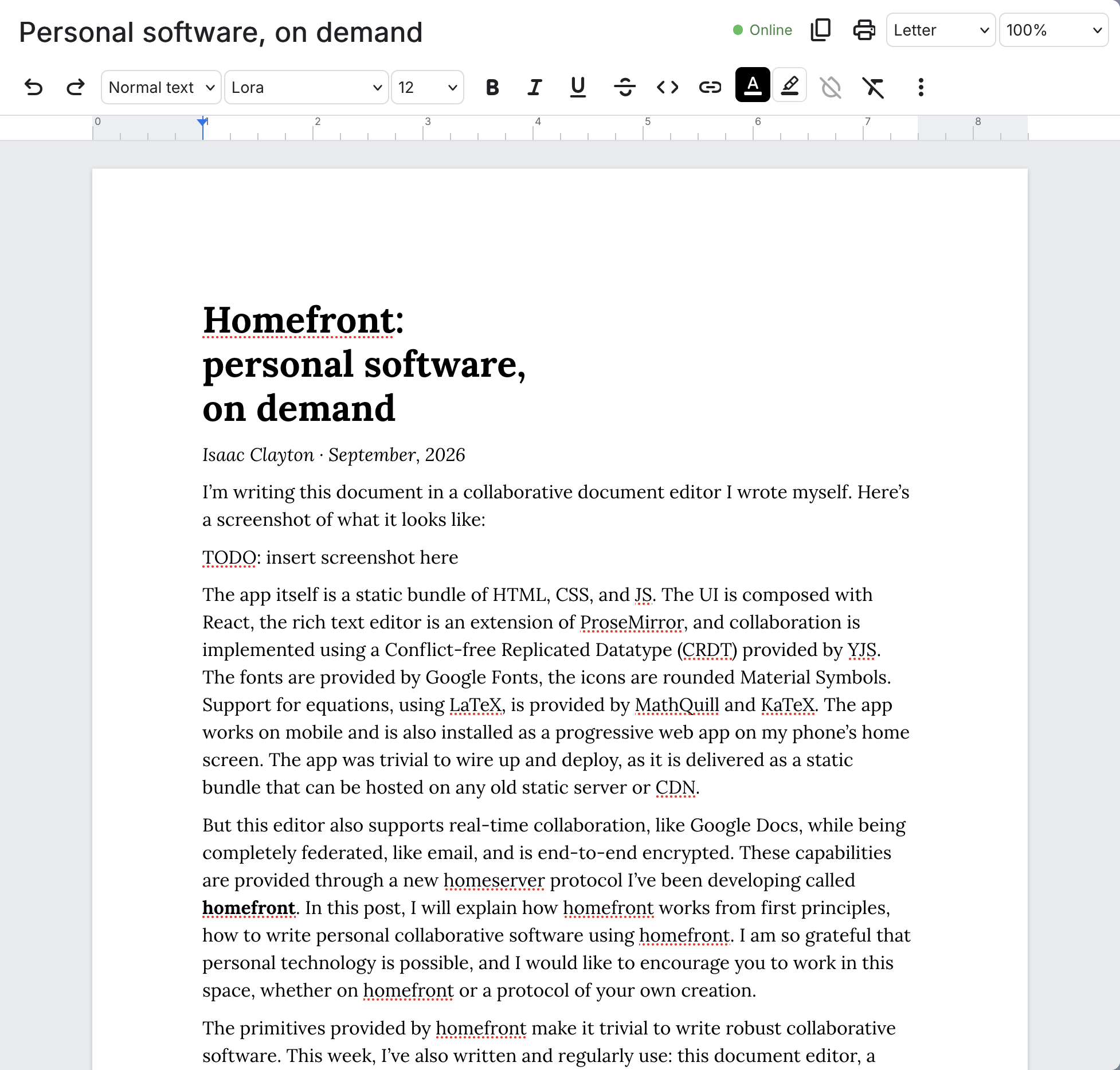Viewport: 1120px width, 1070px height.
Task: Click the word 'KaTeX' in the paragraph
Action: tap(788, 705)
